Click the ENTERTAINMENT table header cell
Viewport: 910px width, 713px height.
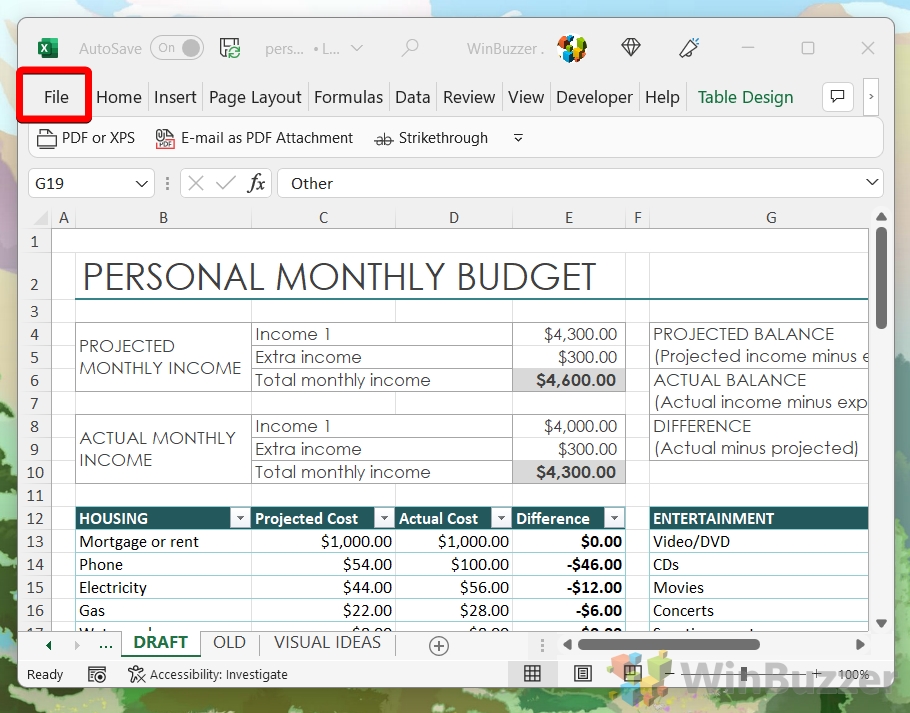pyautogui.click(x=759, y=518)
